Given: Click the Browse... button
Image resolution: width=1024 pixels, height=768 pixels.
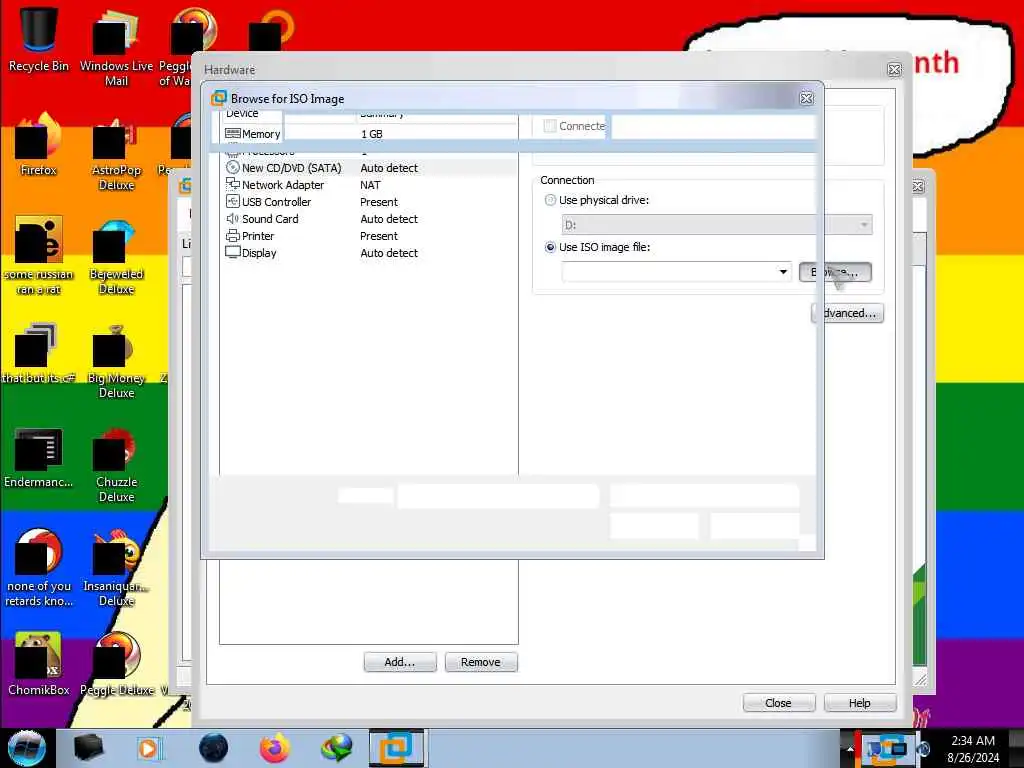Looking at the screenshot, I should point(835,272).
